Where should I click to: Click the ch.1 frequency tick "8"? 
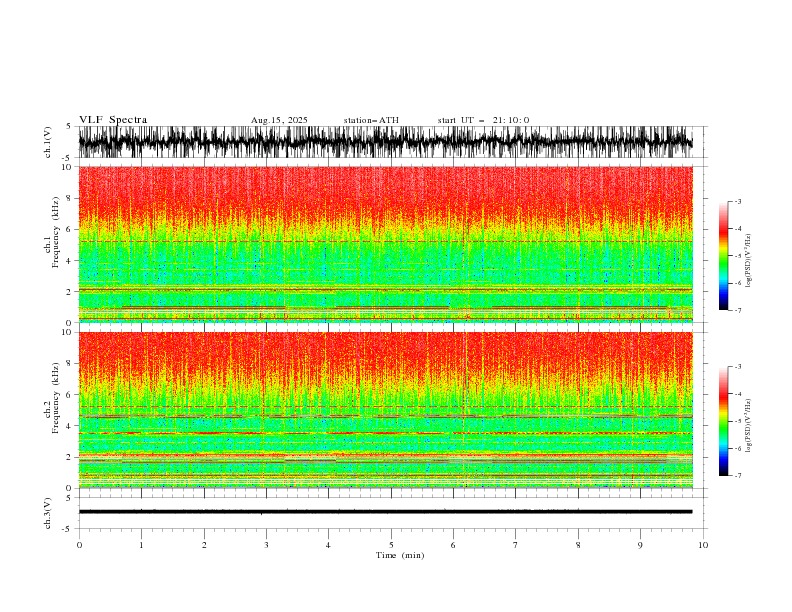(x=70, y=198)
